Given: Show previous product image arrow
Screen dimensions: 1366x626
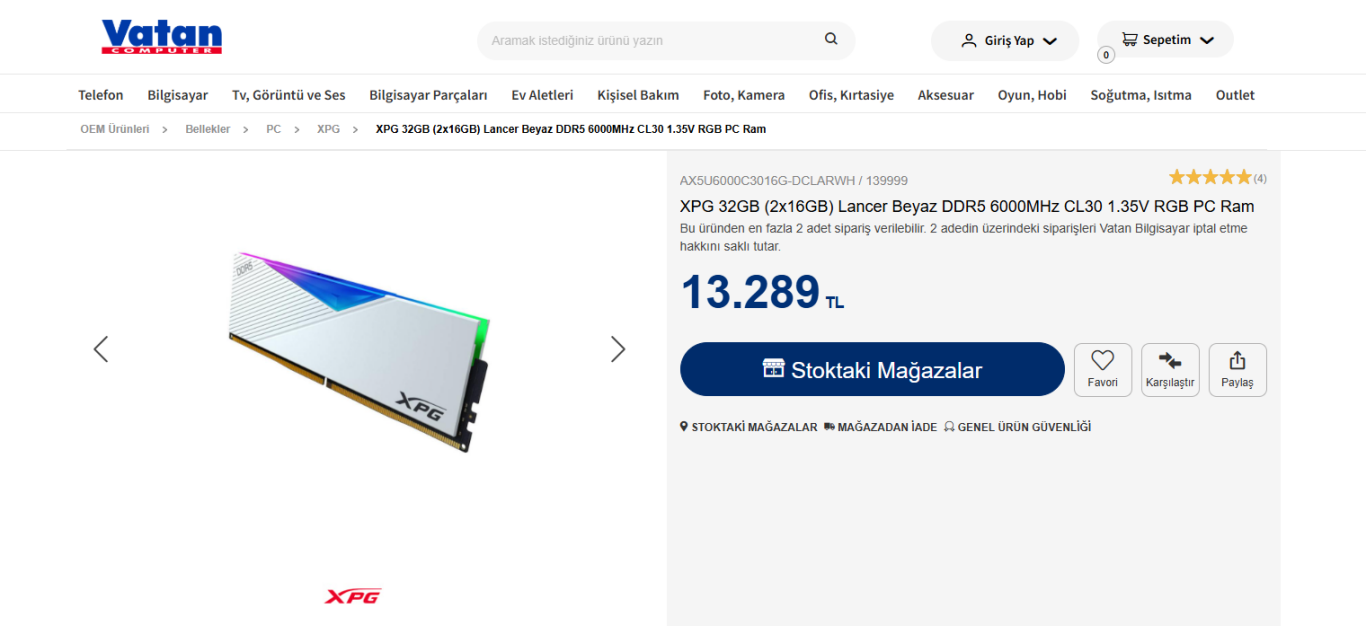Looking at the screenshot, I should coord(100,348).
